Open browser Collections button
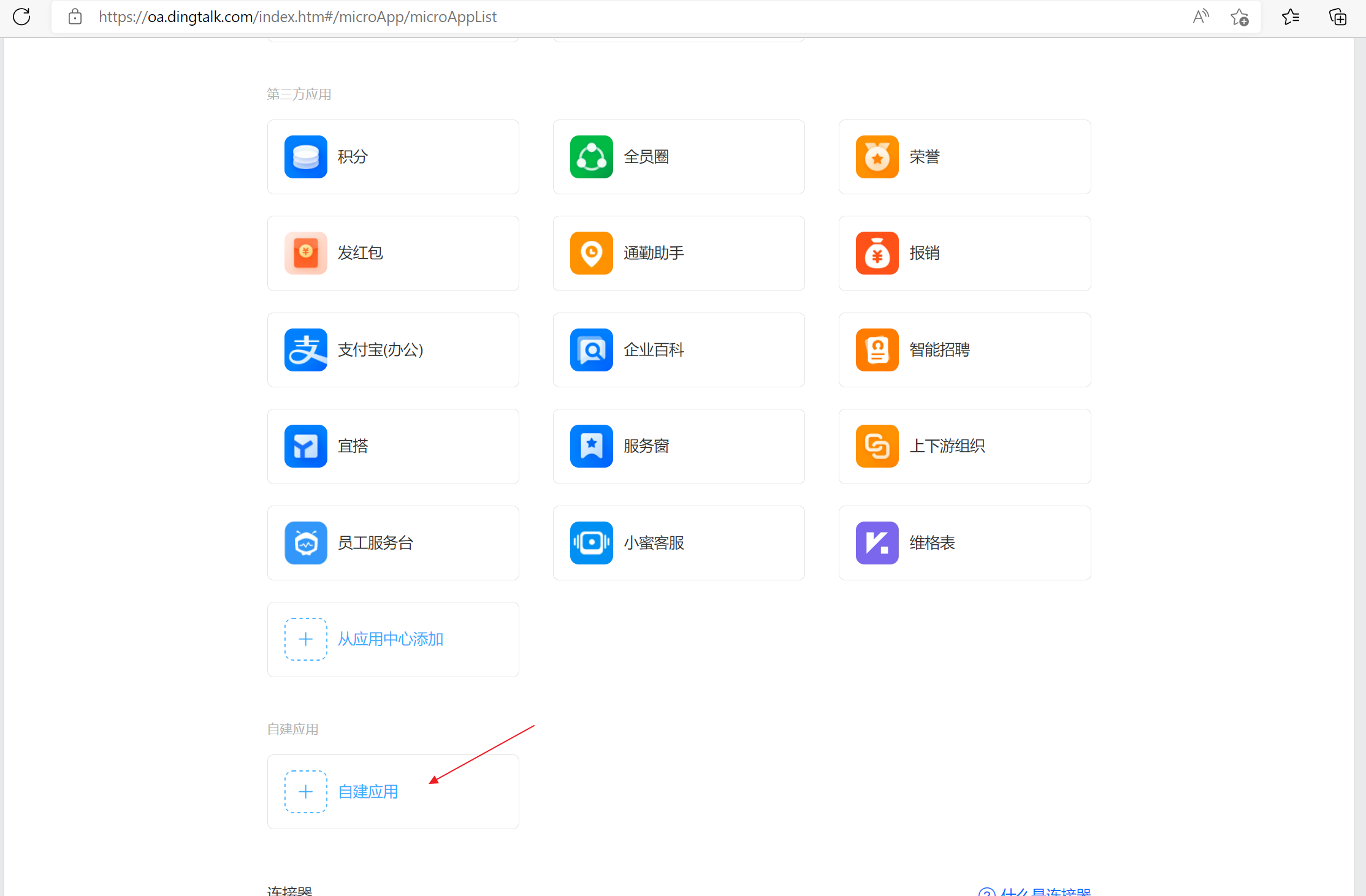Screen dimensions: 1366x896 pyautogui.click(x=1337, y=17)
